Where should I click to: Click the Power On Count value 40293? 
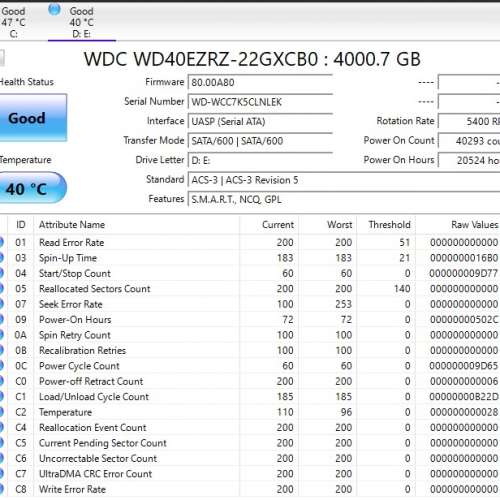point(469,141)
